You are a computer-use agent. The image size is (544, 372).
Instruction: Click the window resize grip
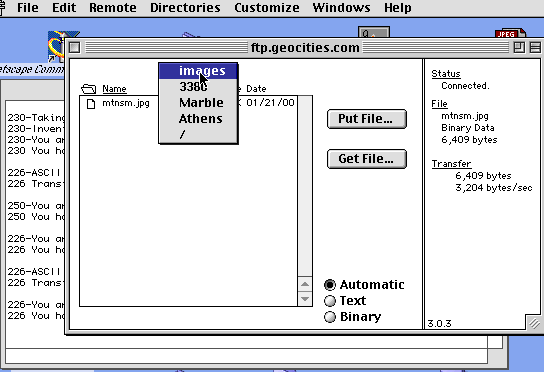[534, 323]
